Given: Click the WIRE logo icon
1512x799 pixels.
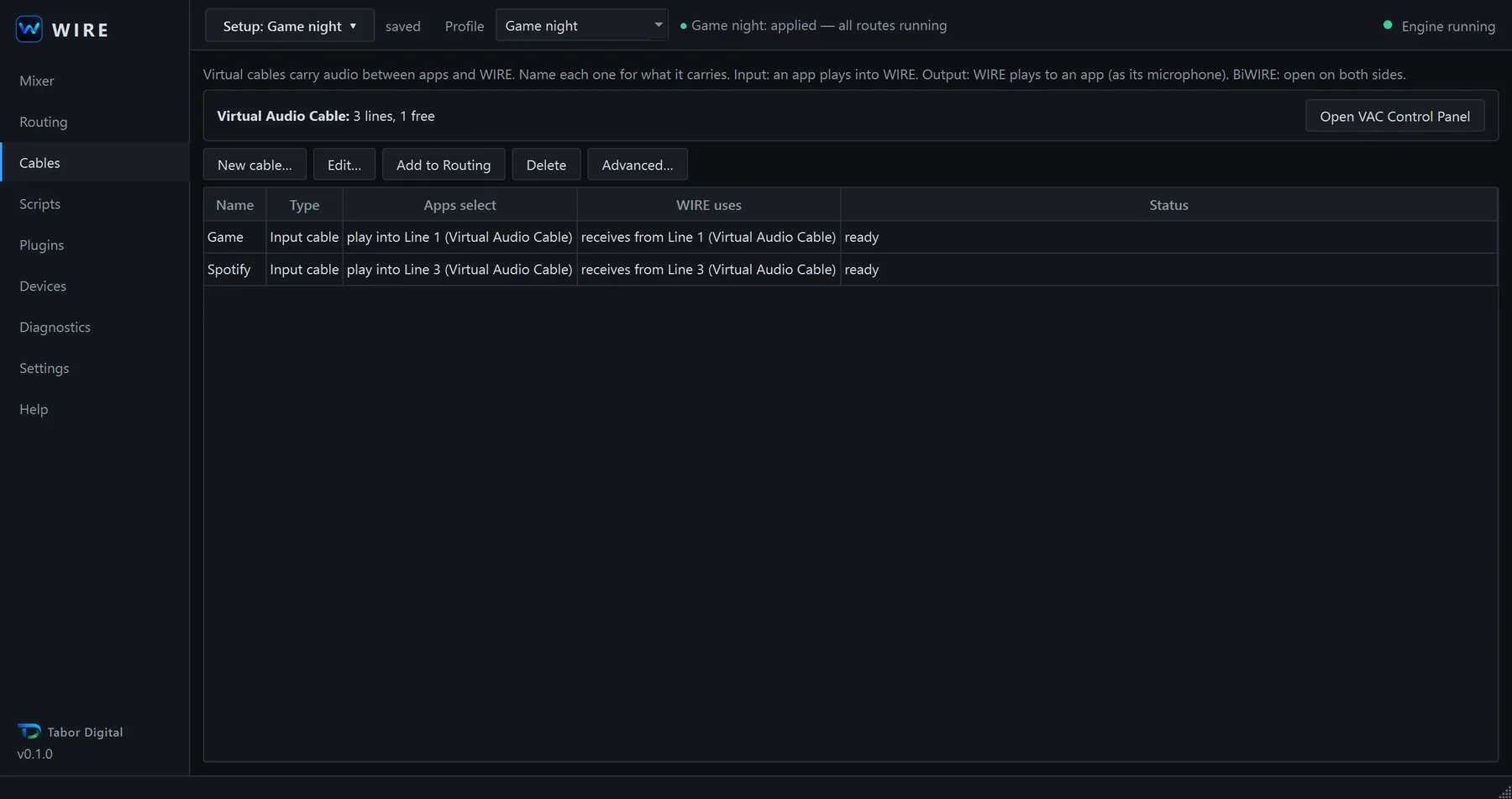Looking at the screenshot, I should 29,29.
